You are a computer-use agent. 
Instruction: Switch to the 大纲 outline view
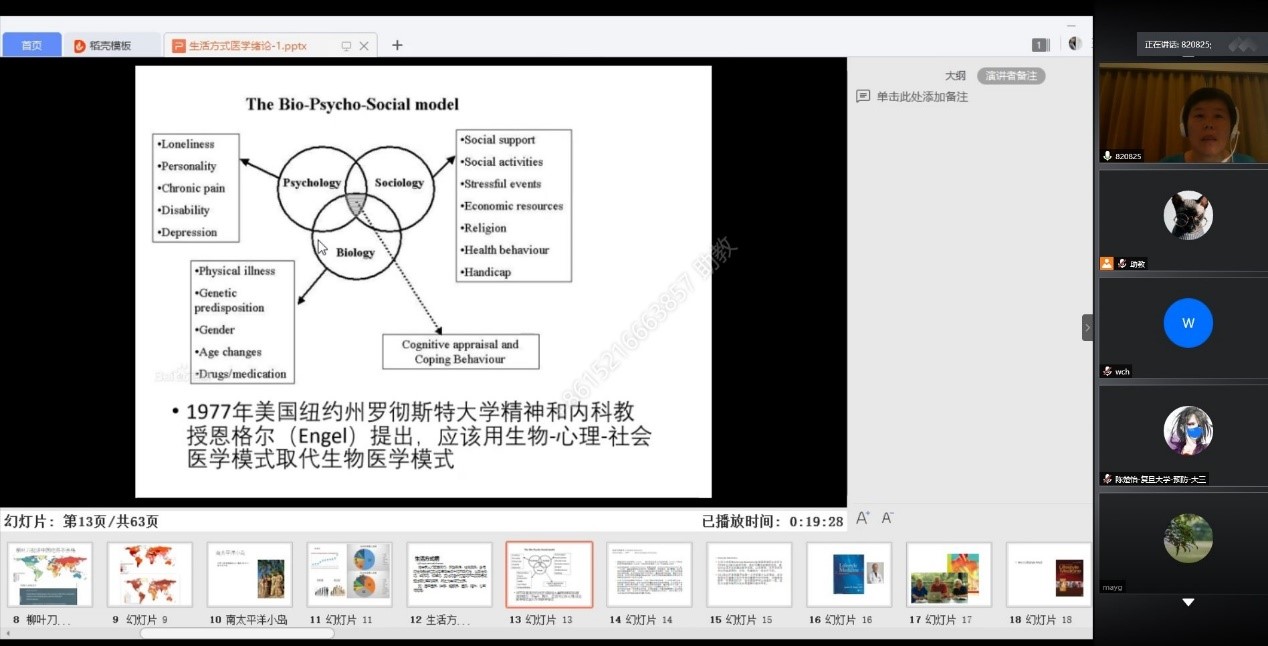click(955, 76)
